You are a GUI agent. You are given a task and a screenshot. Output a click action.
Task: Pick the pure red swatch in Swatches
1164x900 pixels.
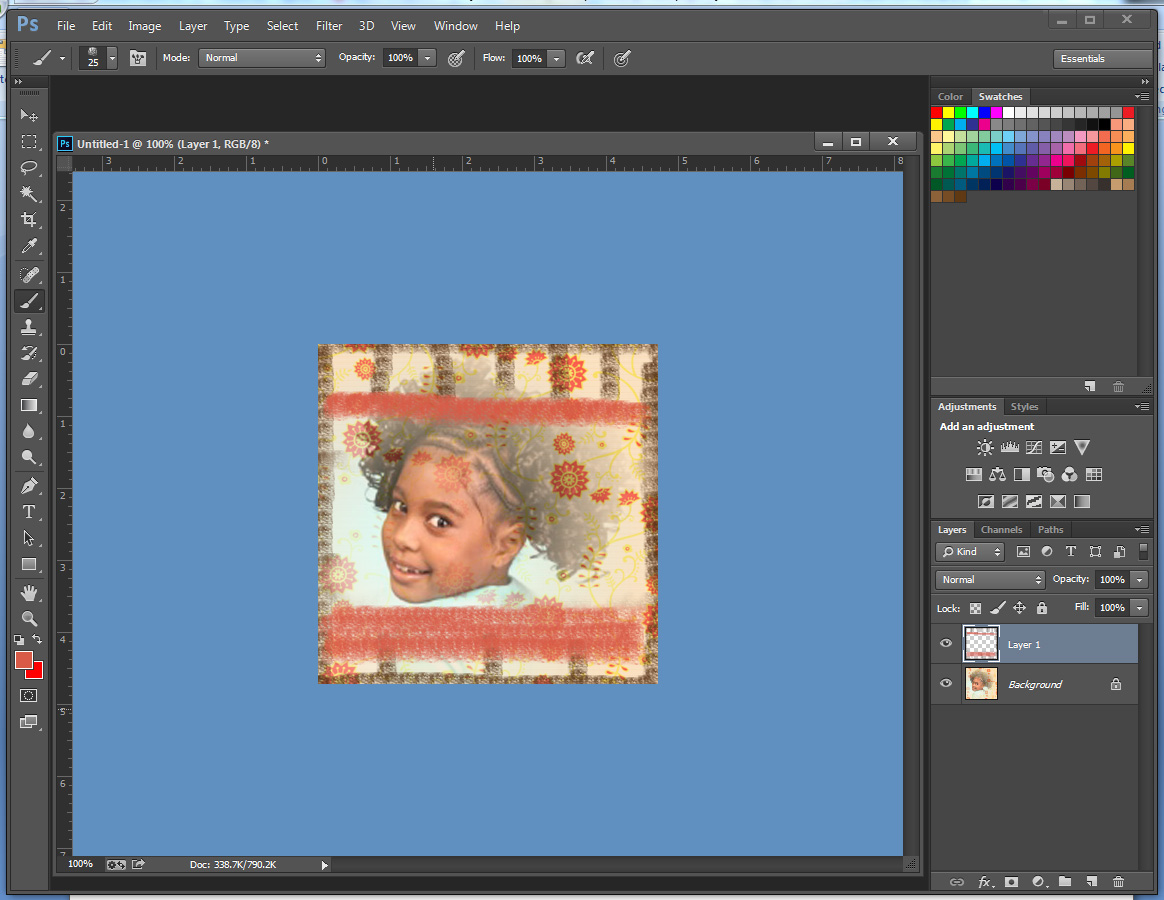pos(937,113)
